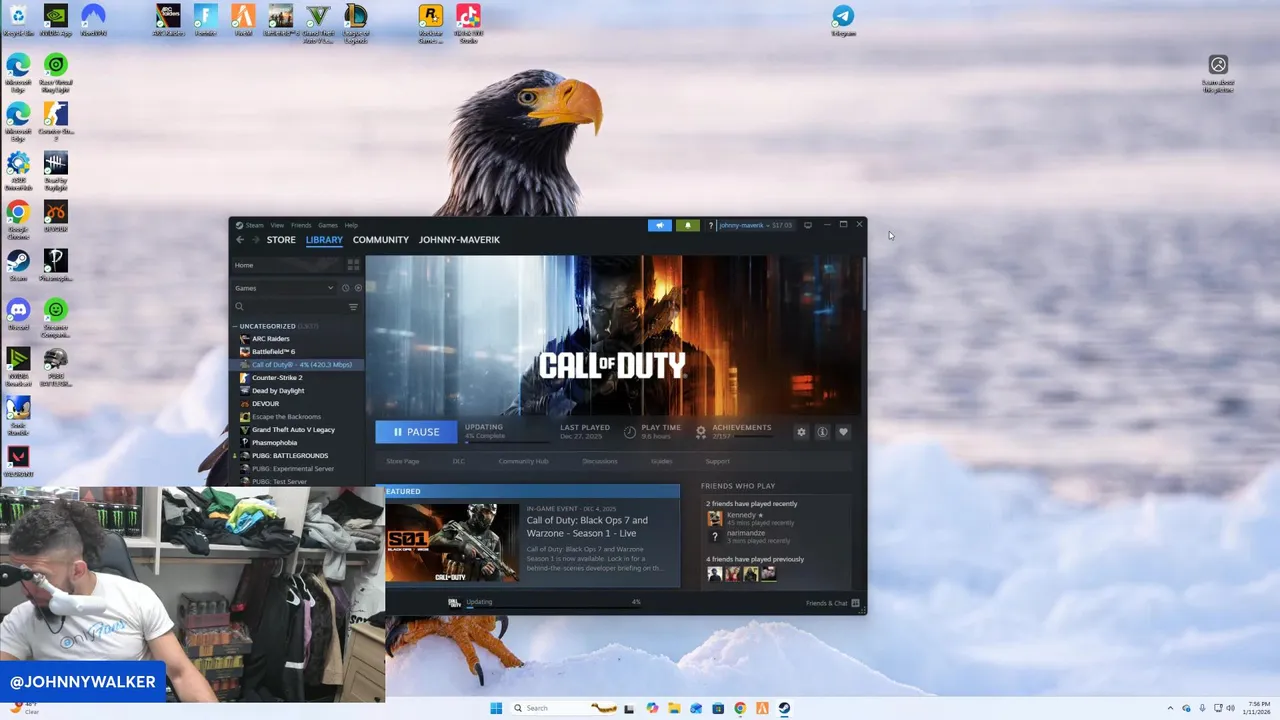Image resolution: width=1280 pixels, height=720 pixels.
Task: Open Chrome from the taskbar
Action: coord(740,708)
